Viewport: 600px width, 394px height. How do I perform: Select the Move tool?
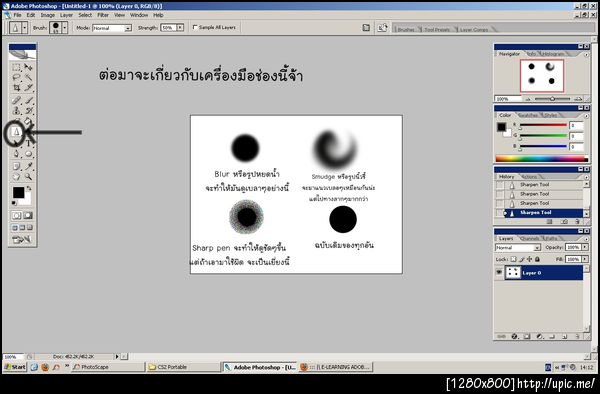pos(28,68)
